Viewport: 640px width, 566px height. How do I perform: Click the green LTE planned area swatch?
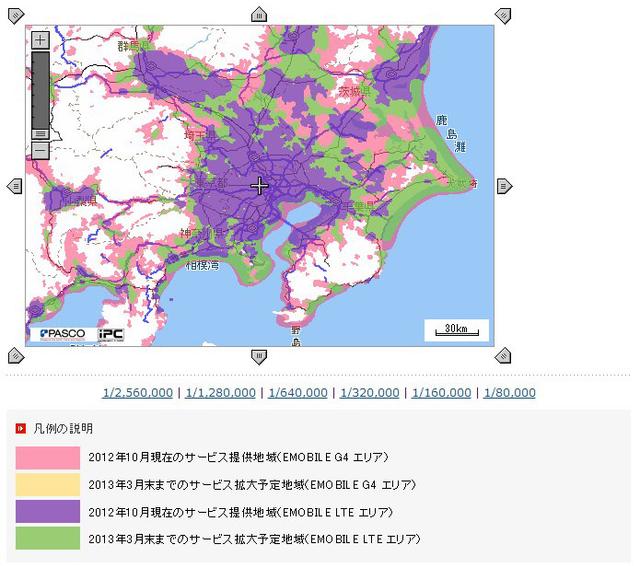pos(48,538)
